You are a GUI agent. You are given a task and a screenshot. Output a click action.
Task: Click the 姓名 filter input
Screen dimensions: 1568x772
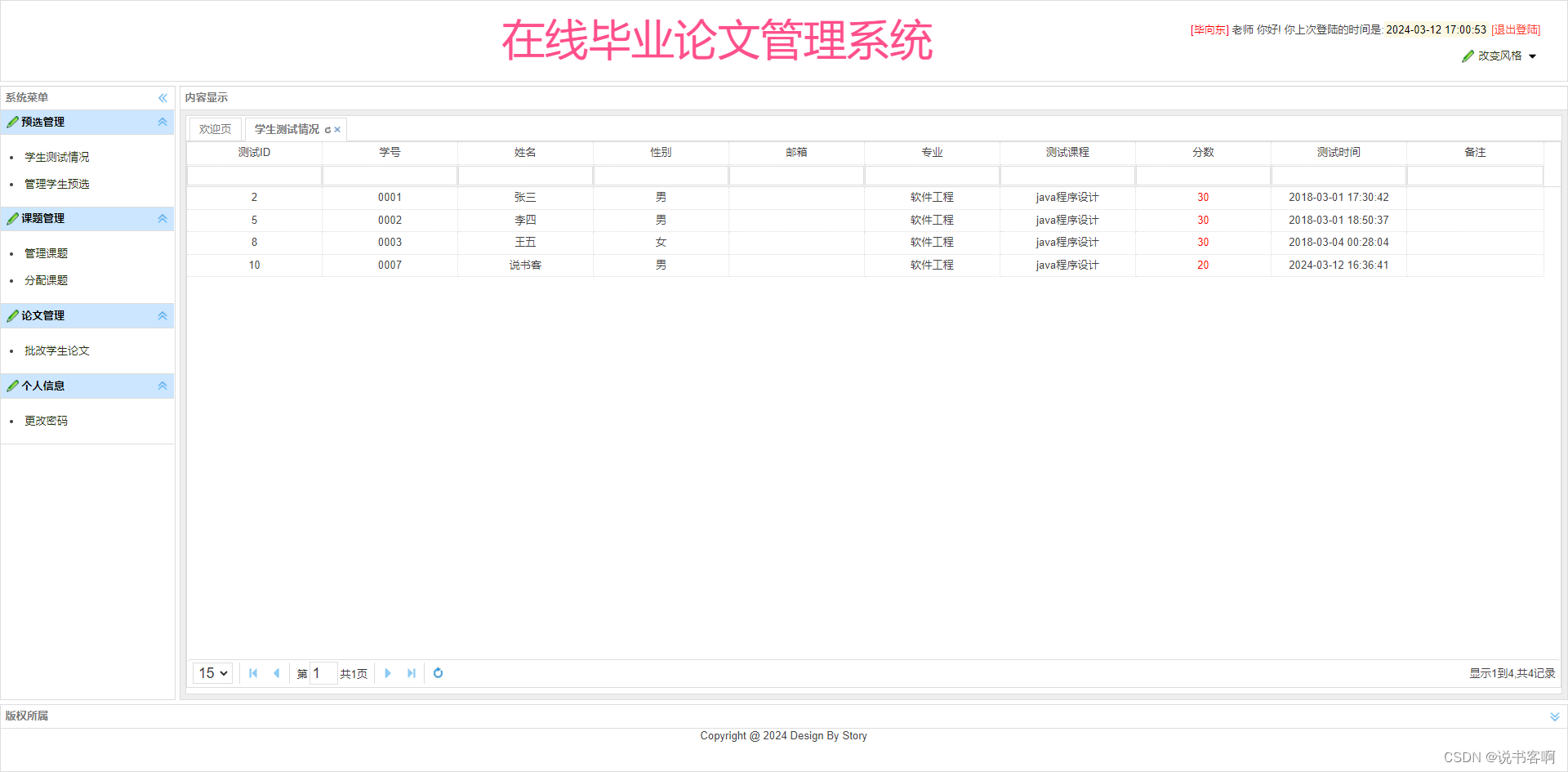525,176
